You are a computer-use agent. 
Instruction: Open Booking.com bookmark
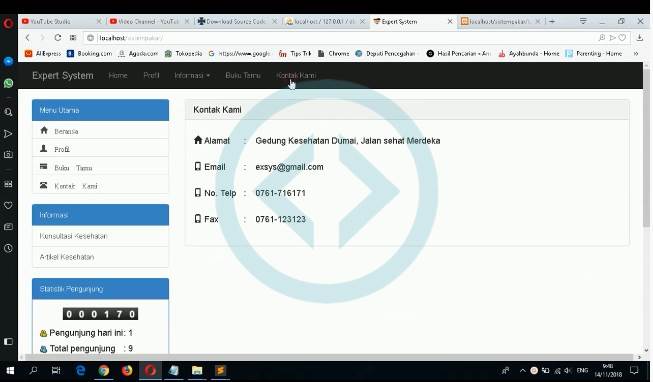[x=90, y=53]
